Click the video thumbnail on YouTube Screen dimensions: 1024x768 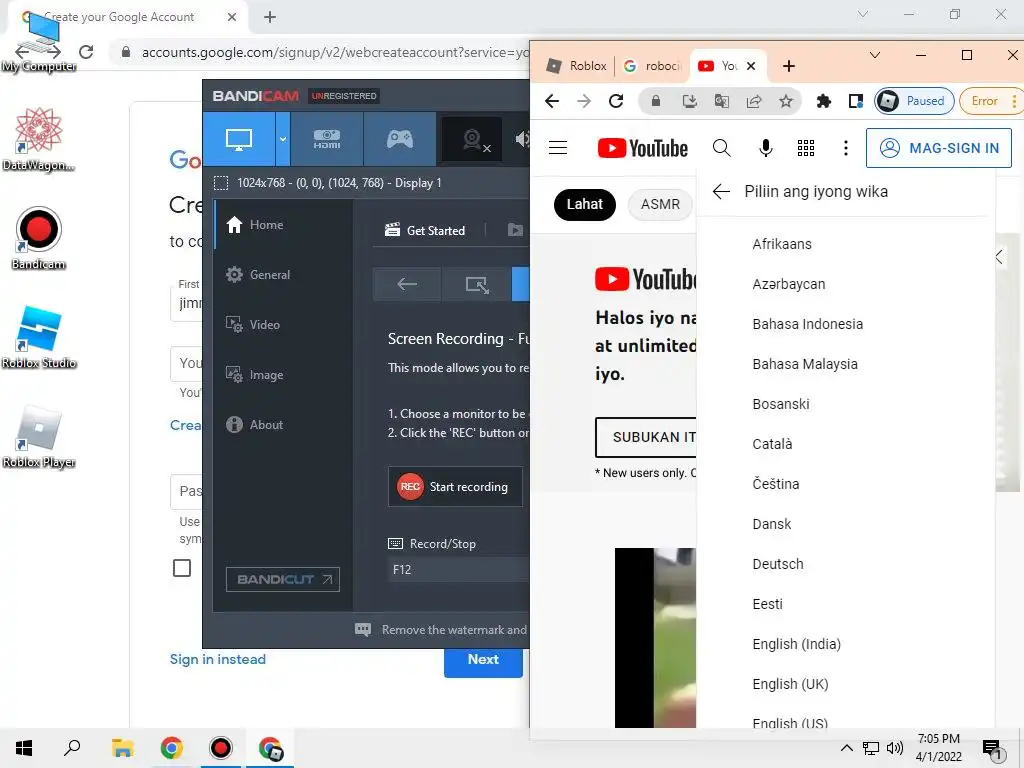(655, 637)
